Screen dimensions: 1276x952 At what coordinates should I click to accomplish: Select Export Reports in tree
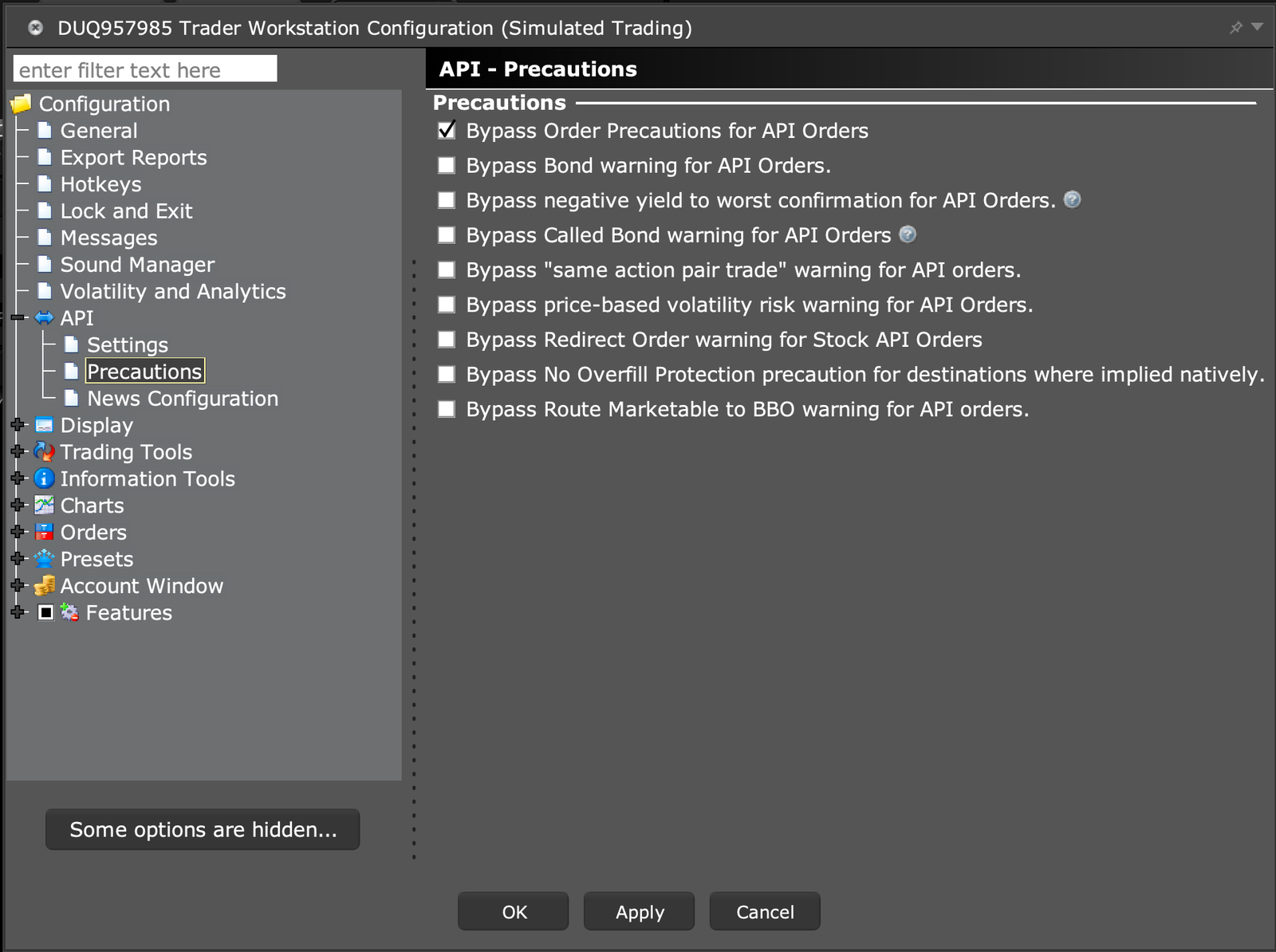pyautogui.click(x=133, y=158)
